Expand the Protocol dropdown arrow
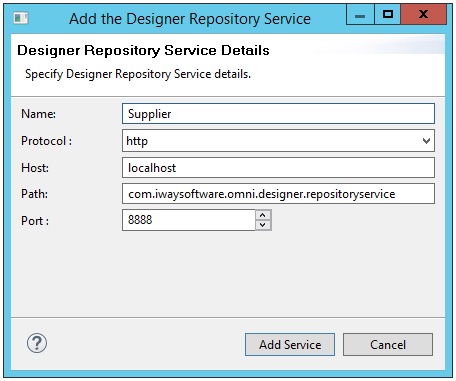Screen dimensions: 456x381 click(x=426, y=141)
